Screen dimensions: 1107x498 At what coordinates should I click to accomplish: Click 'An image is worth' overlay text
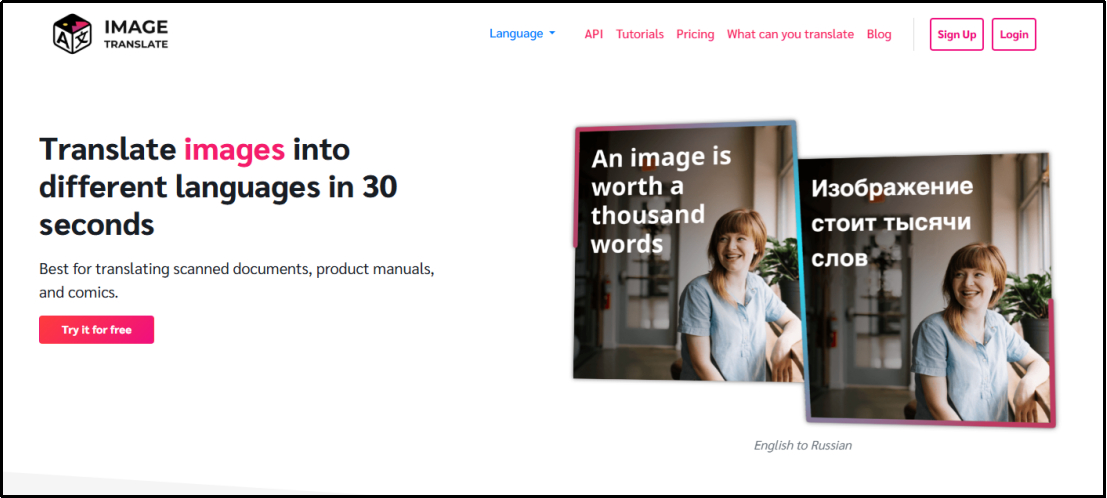tap(660, 172)
